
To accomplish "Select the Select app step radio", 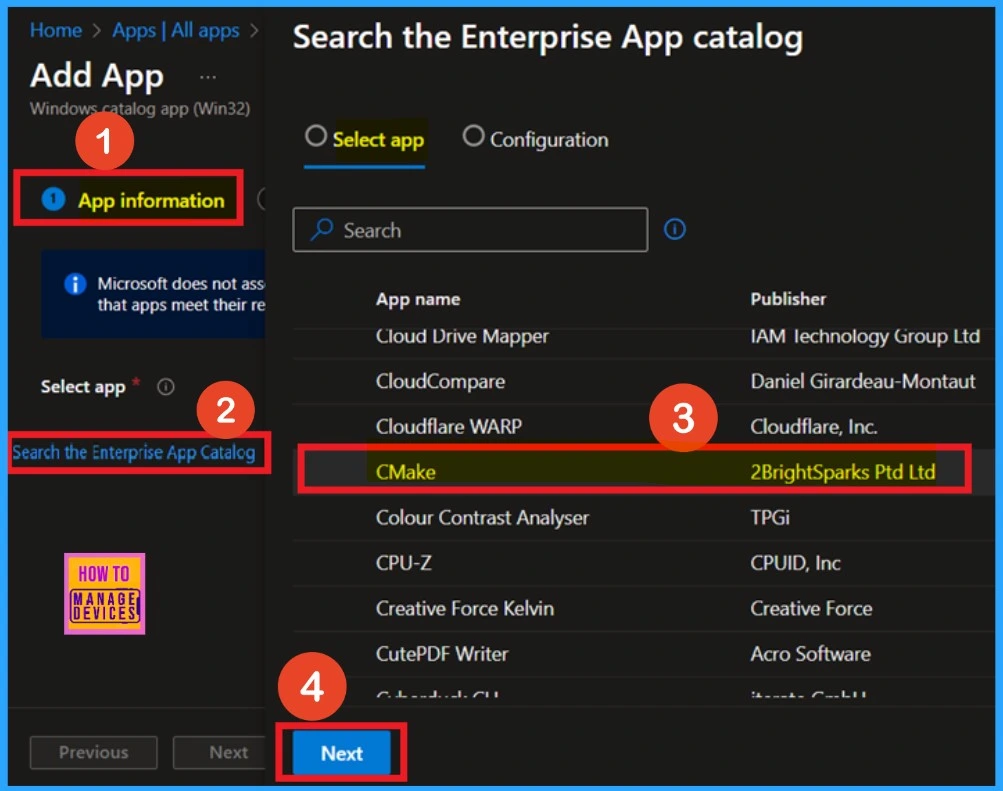I will pyautogui.click(x=315, y=136).
